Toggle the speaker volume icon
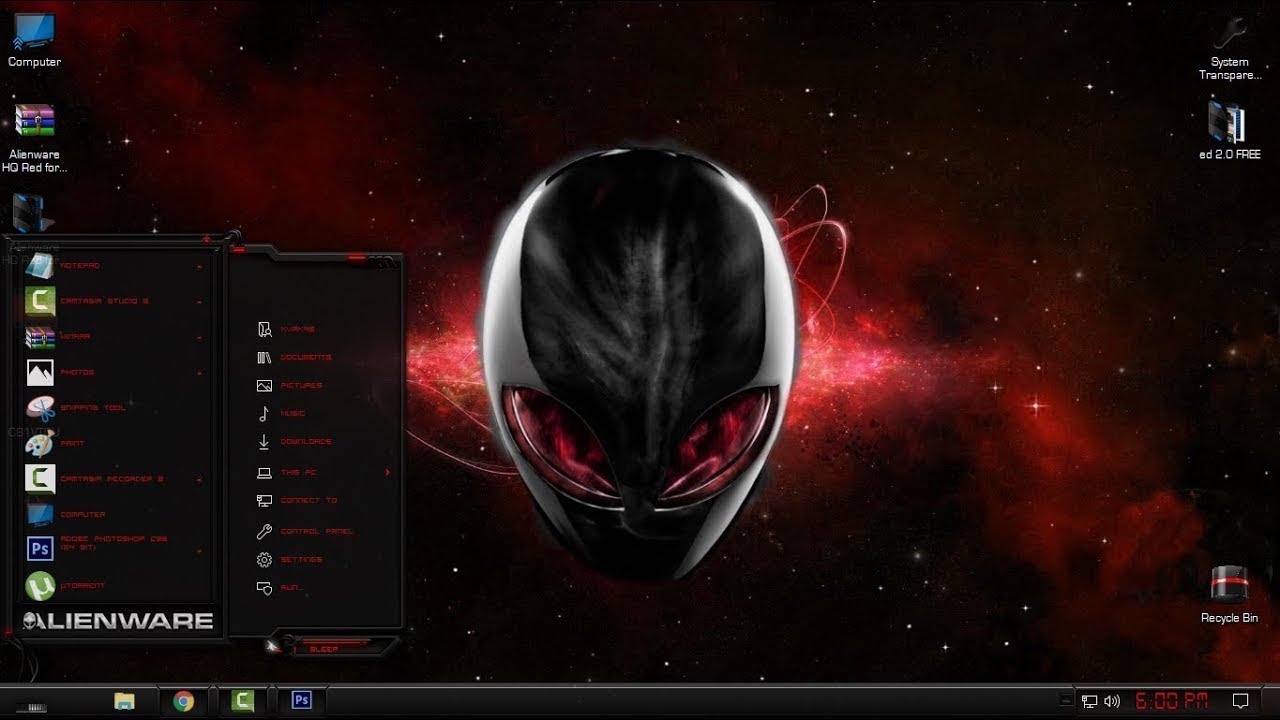 tap(1111, 700)
